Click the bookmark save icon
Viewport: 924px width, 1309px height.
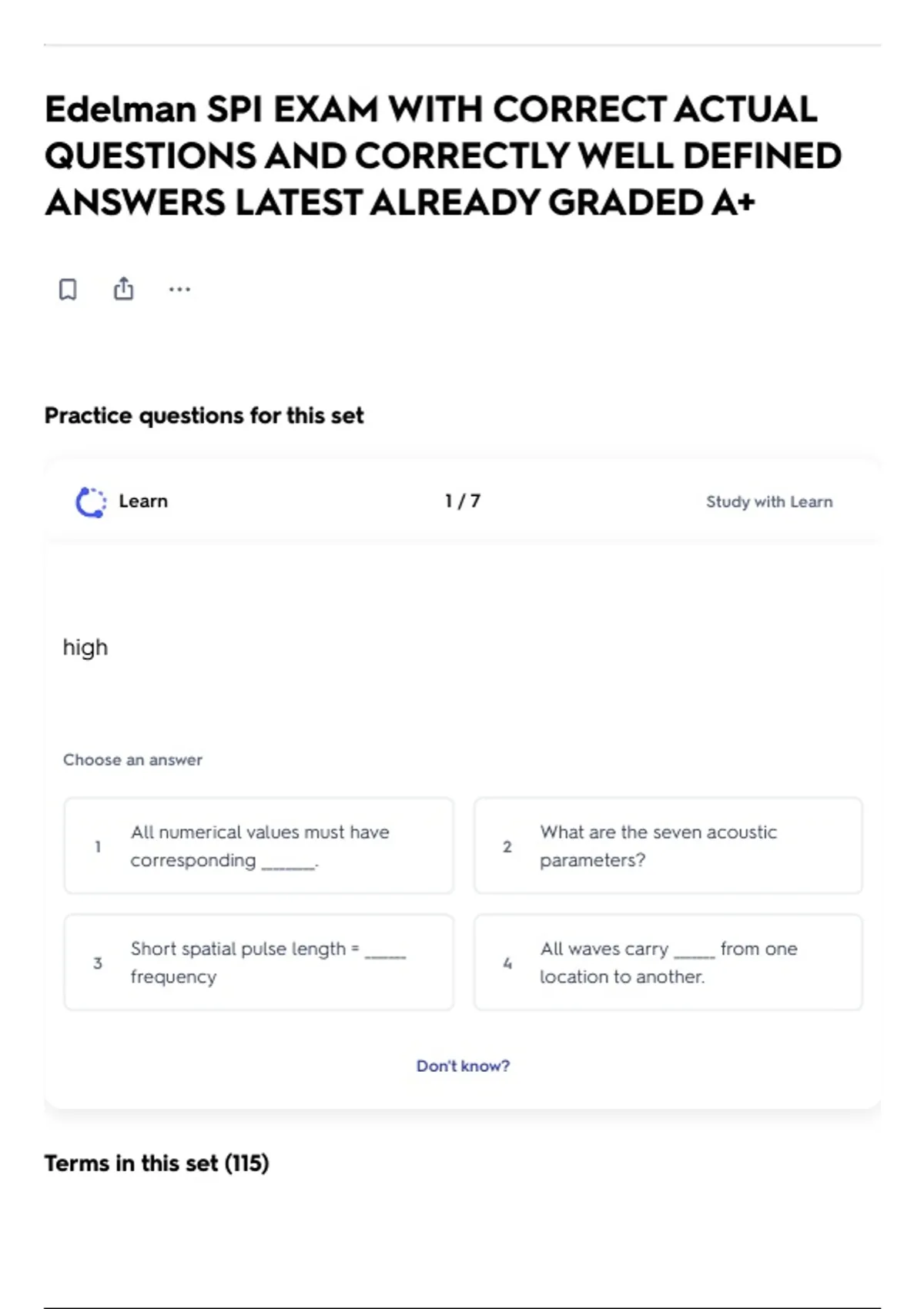(x=68, y=290)
